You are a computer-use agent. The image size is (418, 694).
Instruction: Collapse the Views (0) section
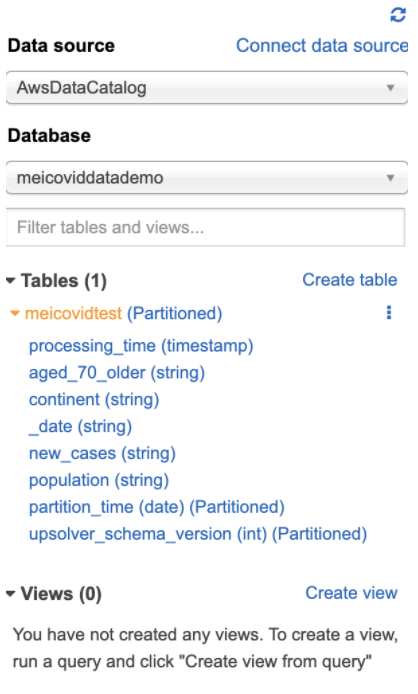pos(11,594)
